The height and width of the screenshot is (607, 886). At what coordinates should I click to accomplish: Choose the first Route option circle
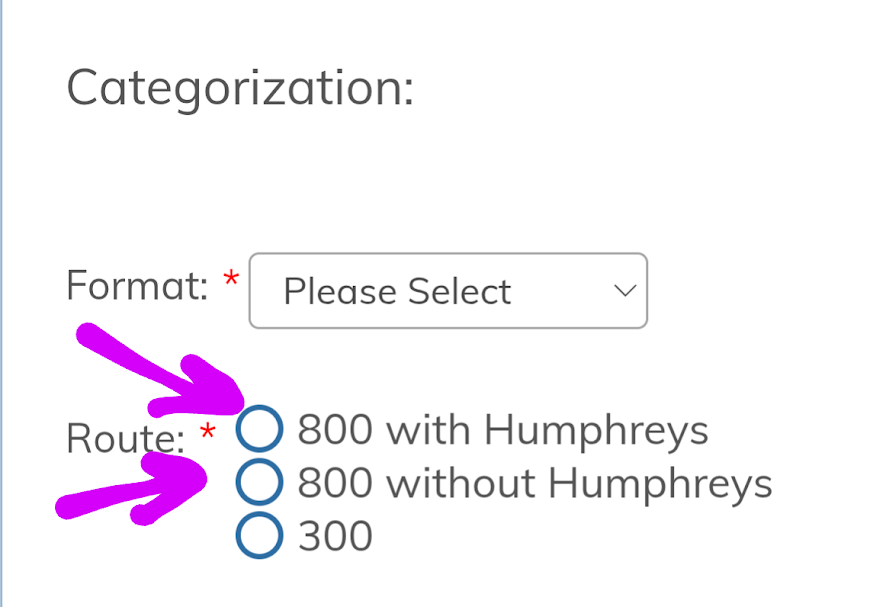pos(259,429)
